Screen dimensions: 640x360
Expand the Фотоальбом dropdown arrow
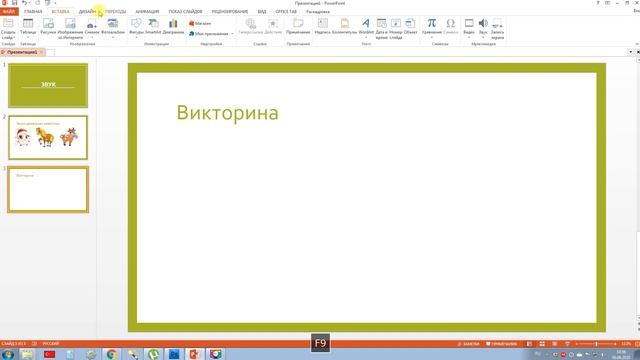pyautogui.click(x=113, y=38)
